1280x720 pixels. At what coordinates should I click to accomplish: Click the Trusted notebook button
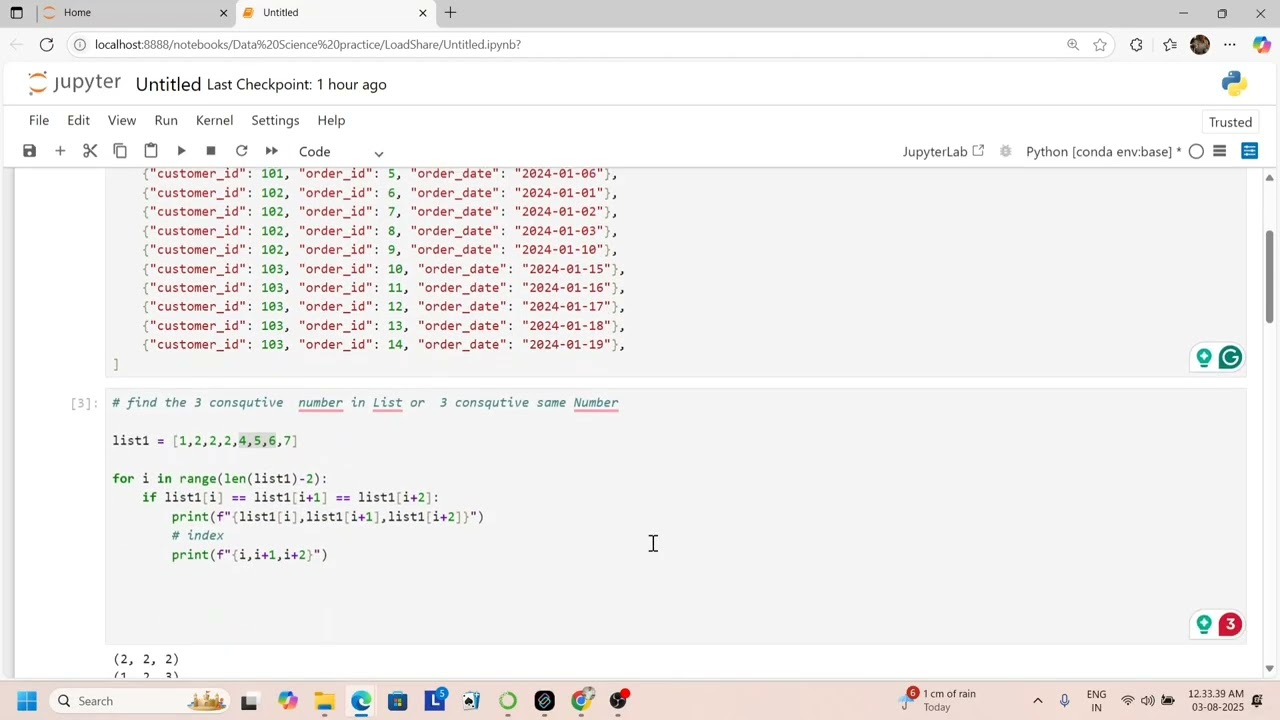click(x=1230, y=122)
